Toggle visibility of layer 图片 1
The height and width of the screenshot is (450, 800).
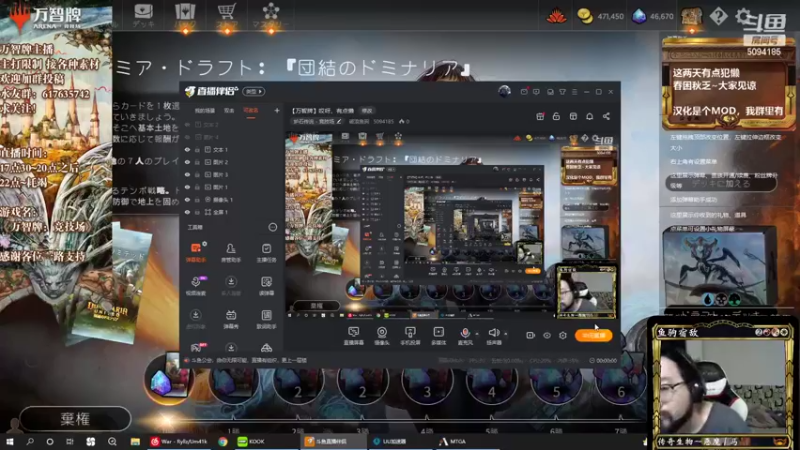point(187,187)
